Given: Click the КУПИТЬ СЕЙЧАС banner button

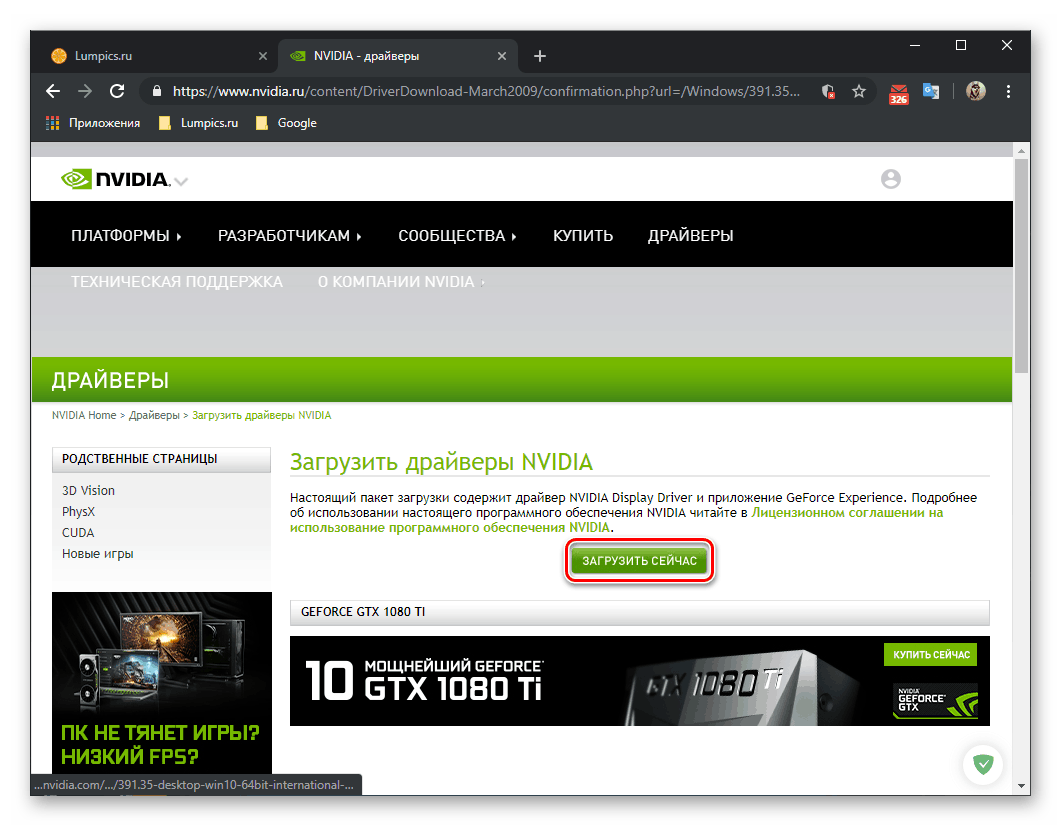Looking at the screenshot, I should point(930,654).
